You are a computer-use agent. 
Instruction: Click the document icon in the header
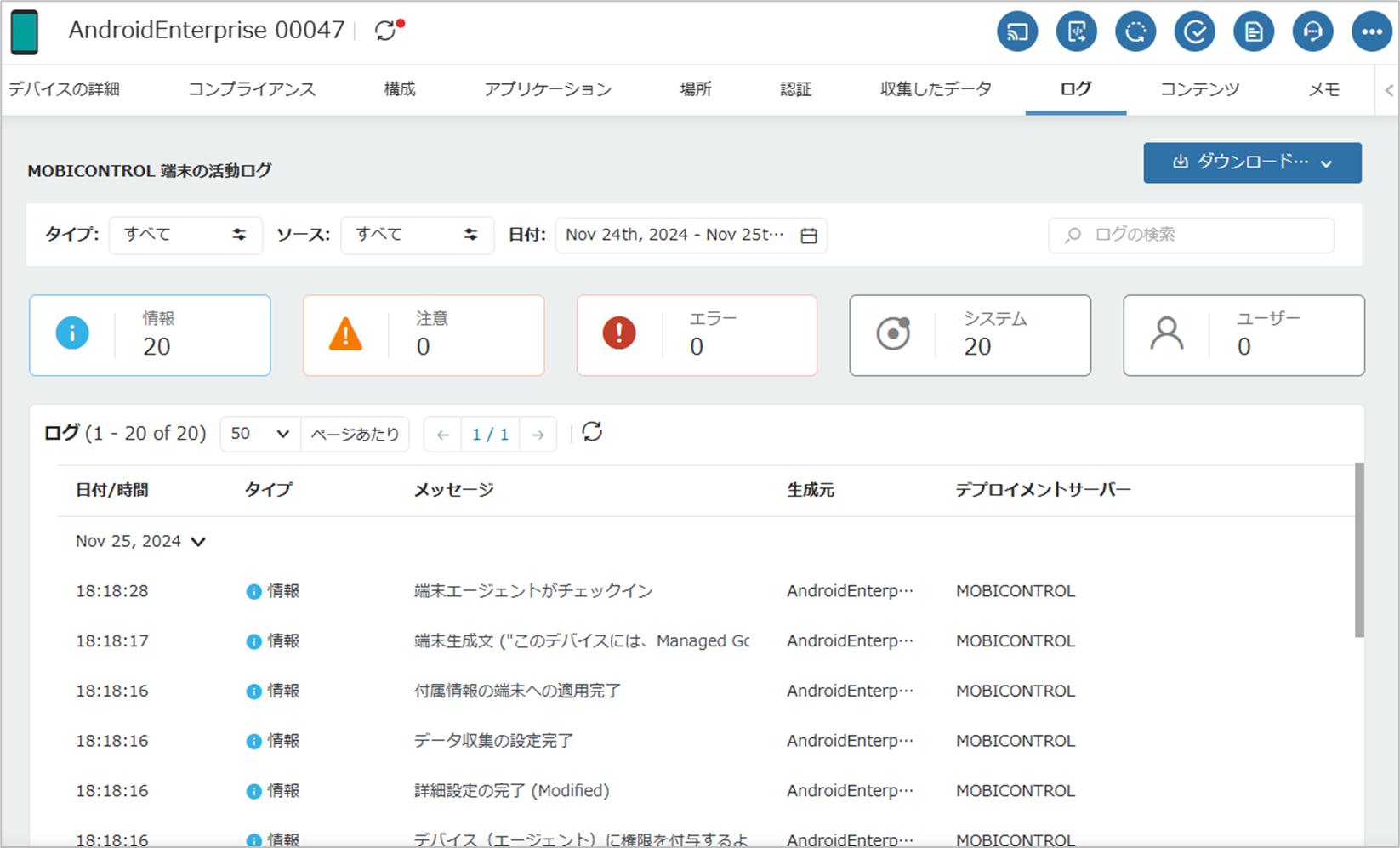(x=1254, y=32)
